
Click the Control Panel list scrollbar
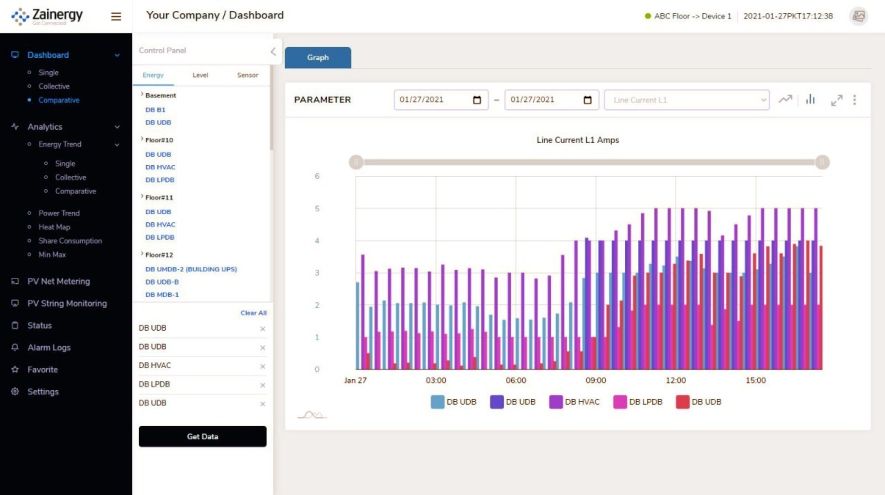point(271,109)
